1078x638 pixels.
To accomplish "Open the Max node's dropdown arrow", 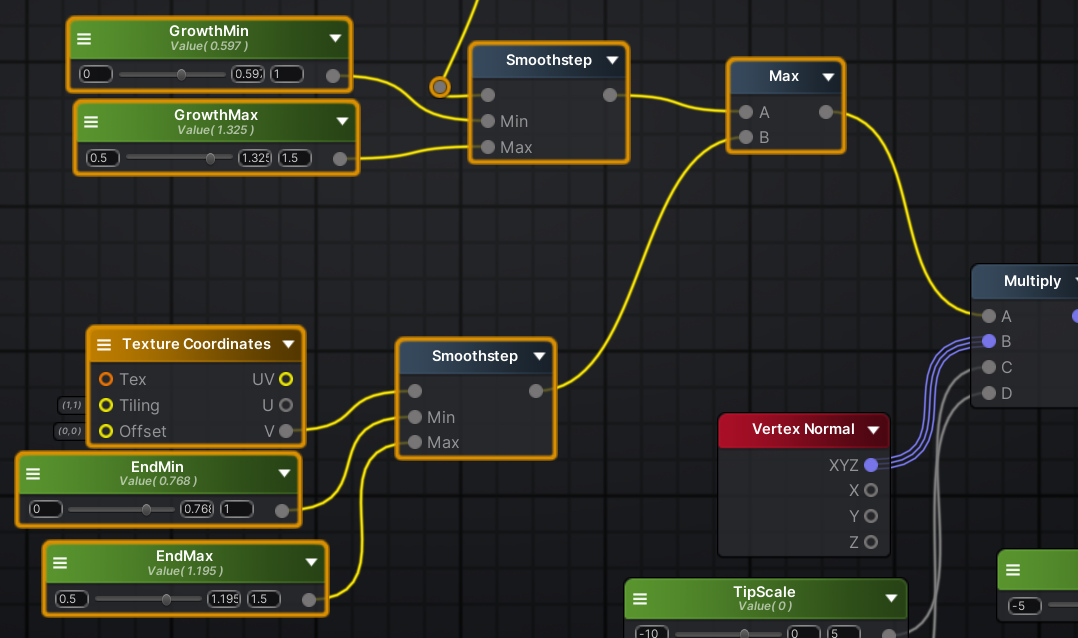I will point(827,76).
